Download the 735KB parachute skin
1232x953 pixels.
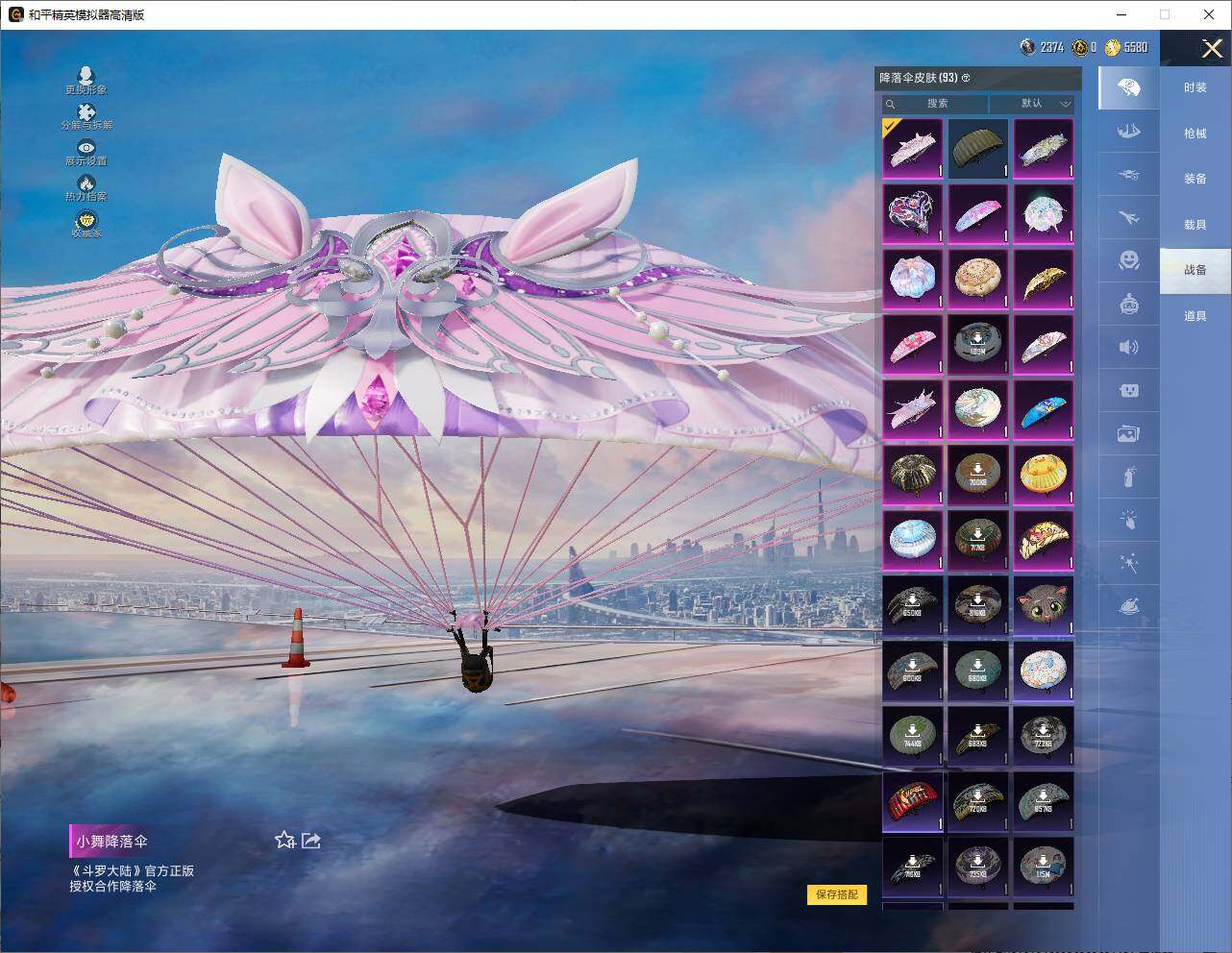977,867
